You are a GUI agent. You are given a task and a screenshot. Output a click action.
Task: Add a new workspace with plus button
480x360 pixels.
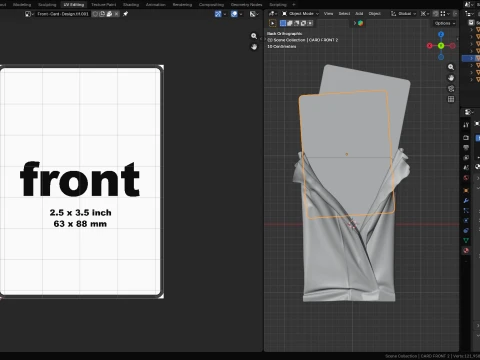[x=294, y=5]
